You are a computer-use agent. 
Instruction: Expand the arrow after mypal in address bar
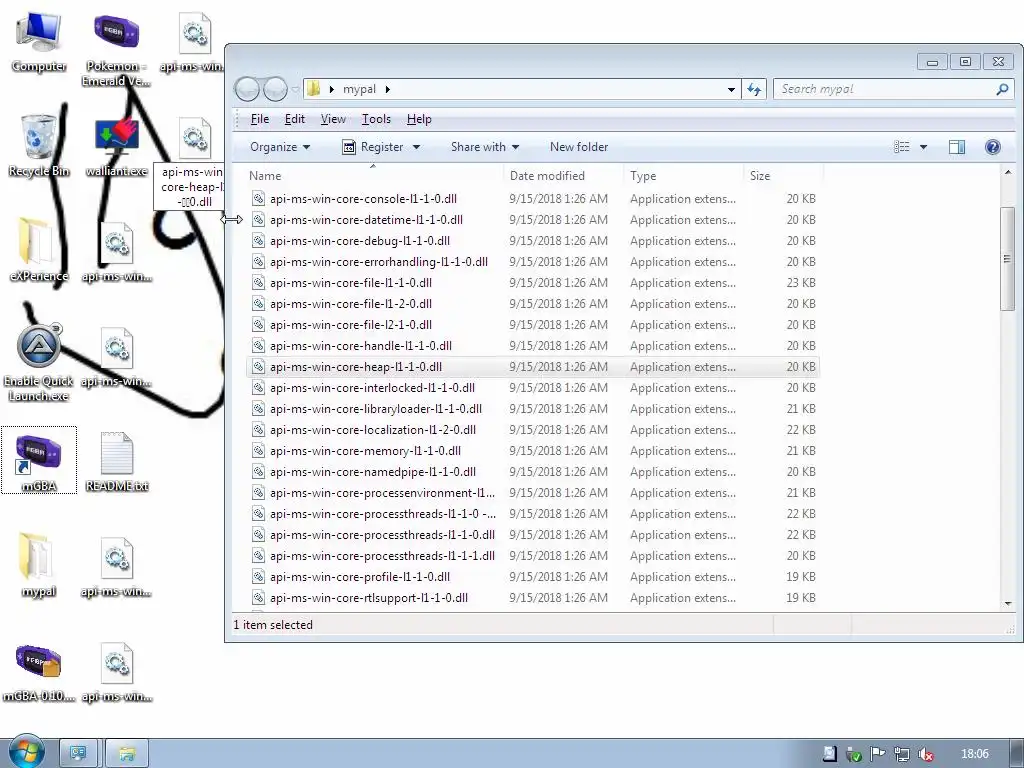(x=388, y=89)
